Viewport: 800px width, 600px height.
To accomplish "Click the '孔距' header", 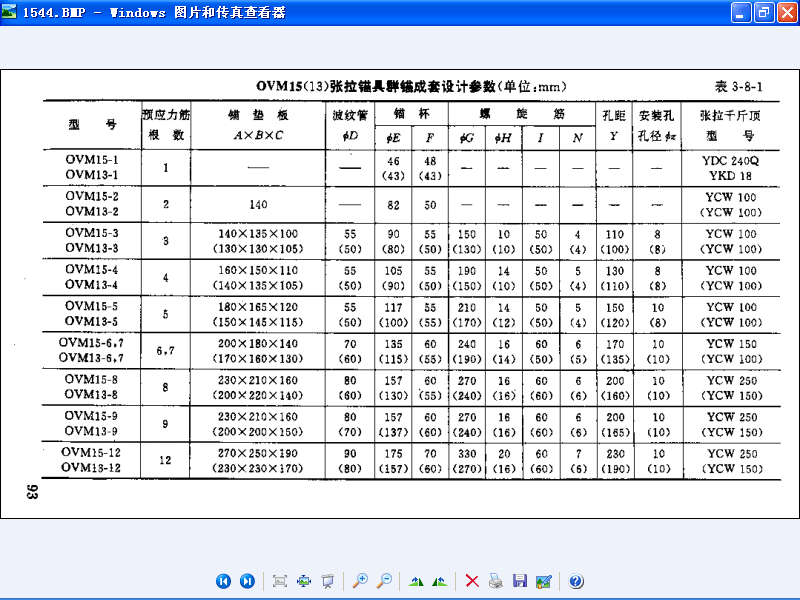I will [x=614, y=116].
